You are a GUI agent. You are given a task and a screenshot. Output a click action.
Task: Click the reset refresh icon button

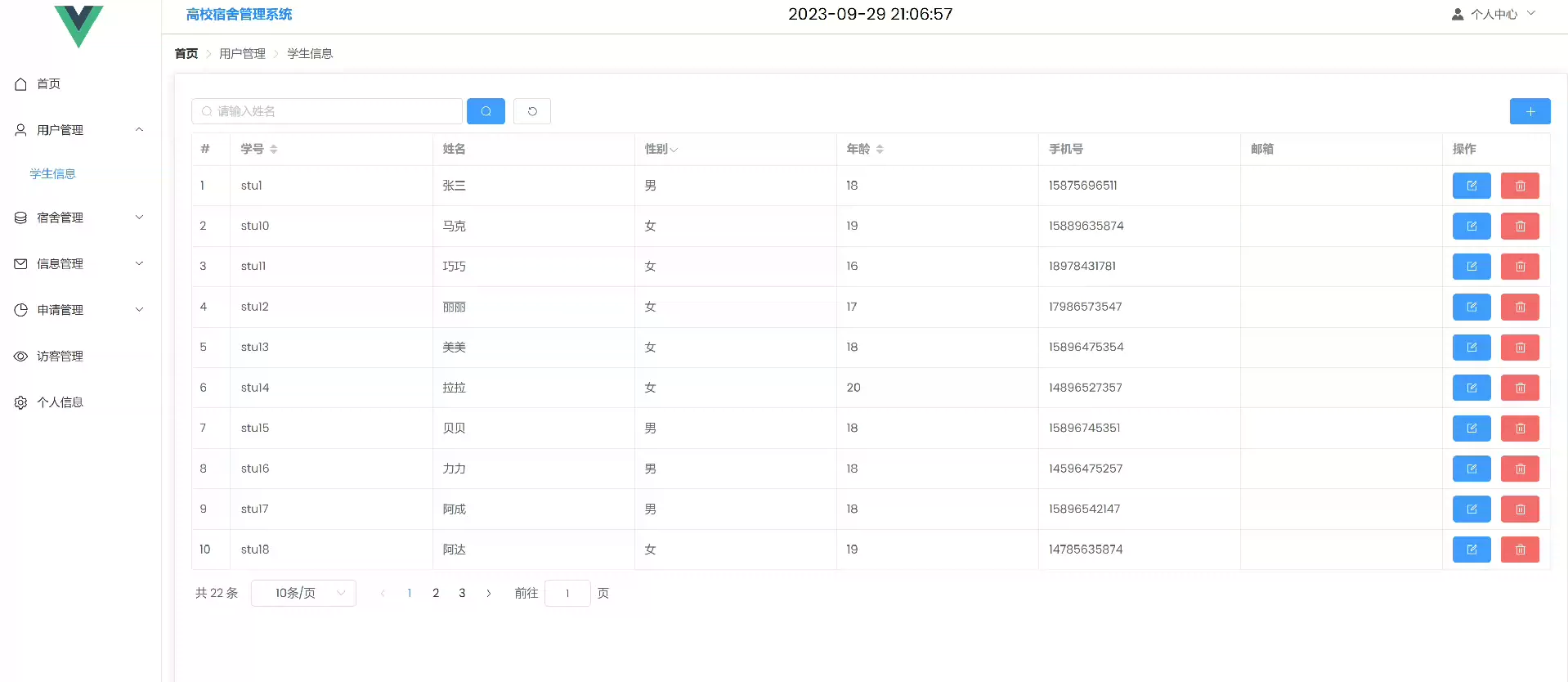(532, 111)
